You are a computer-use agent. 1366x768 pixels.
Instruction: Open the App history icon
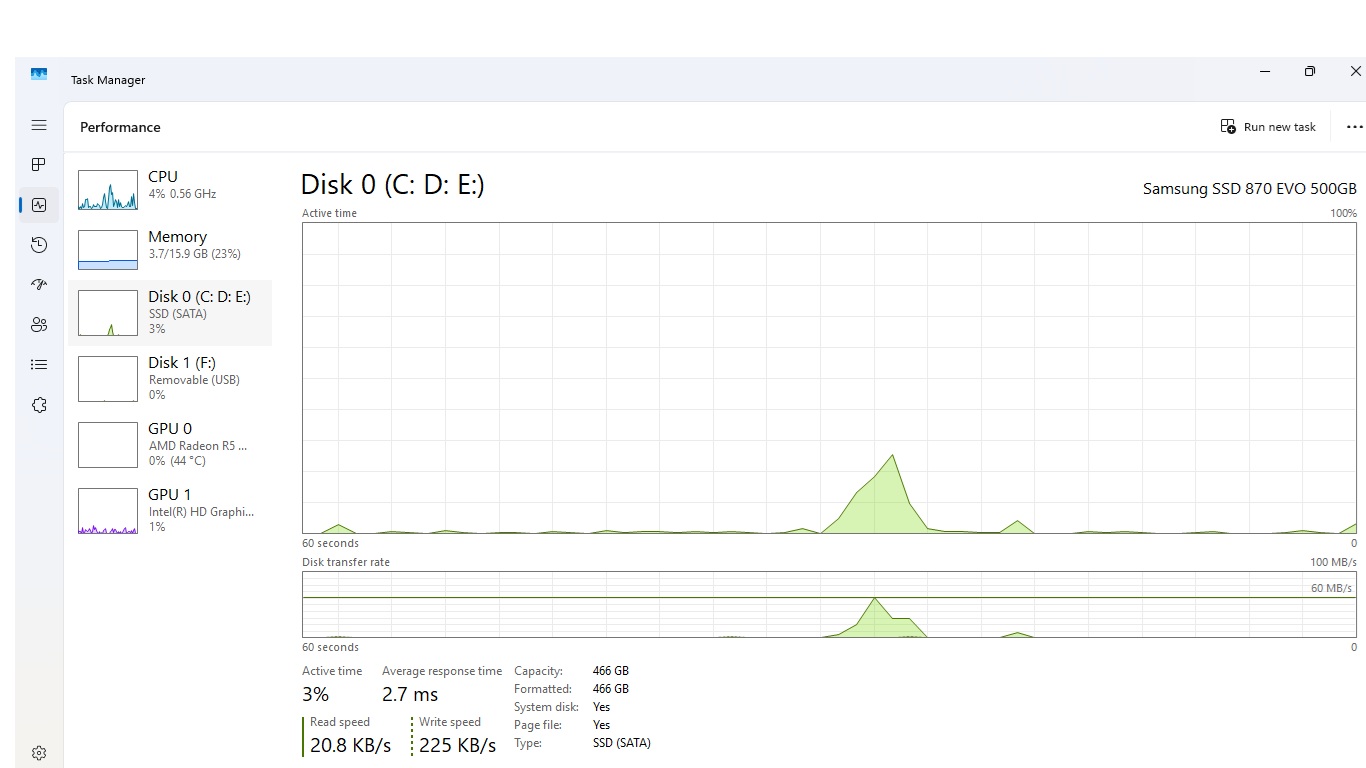tap(39, 245)
